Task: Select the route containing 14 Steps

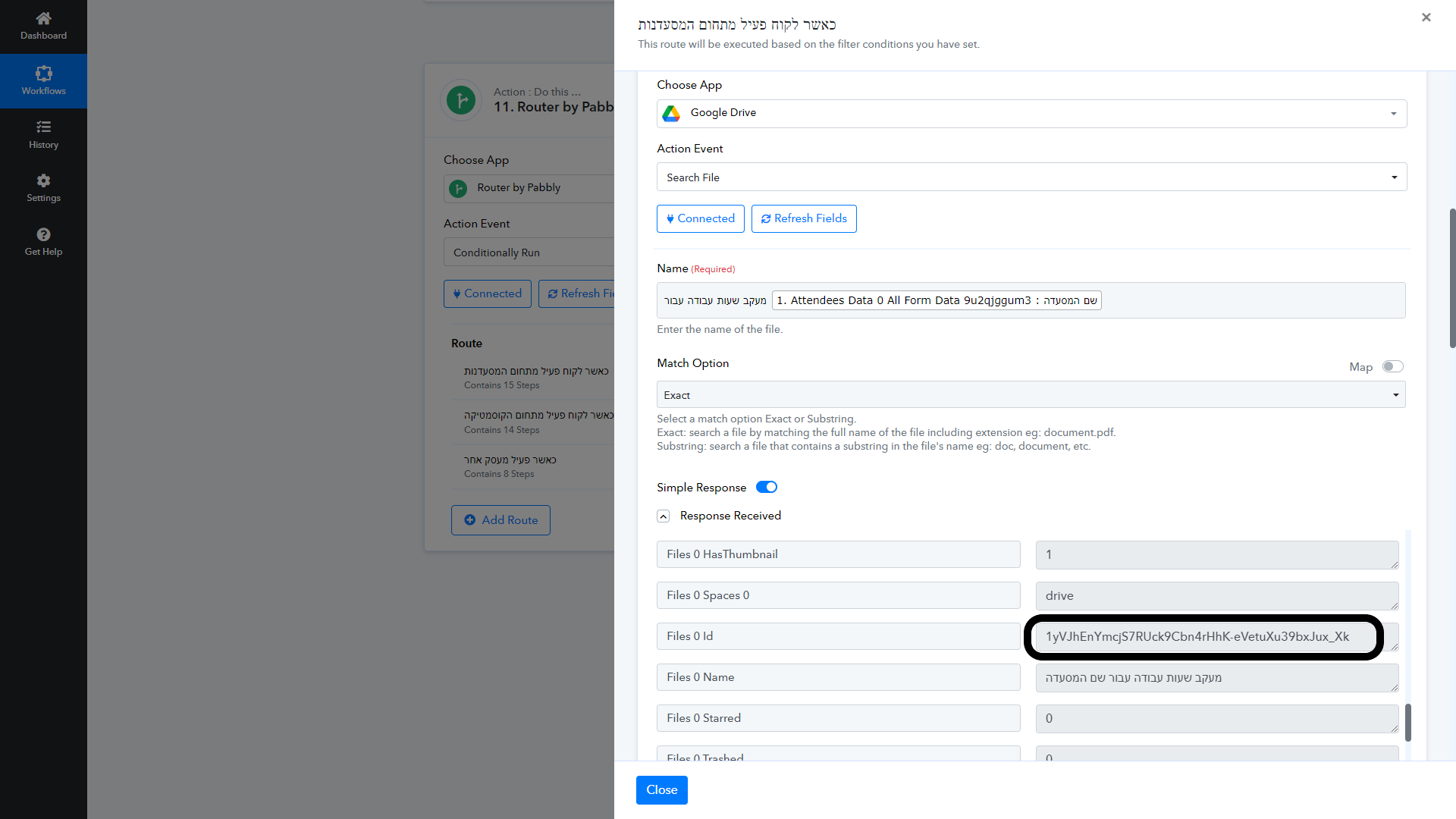Action: (x=537, y=422)
